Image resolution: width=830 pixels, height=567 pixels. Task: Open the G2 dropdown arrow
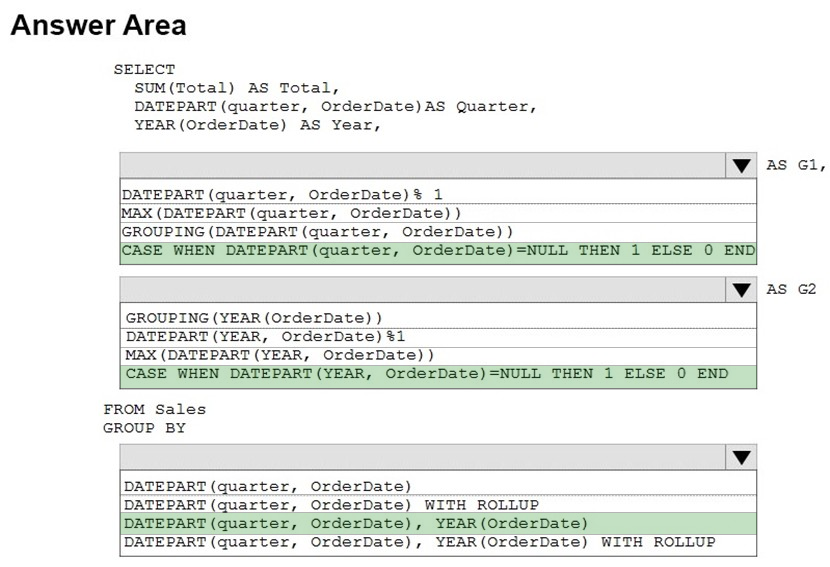[x=741, y=290]
